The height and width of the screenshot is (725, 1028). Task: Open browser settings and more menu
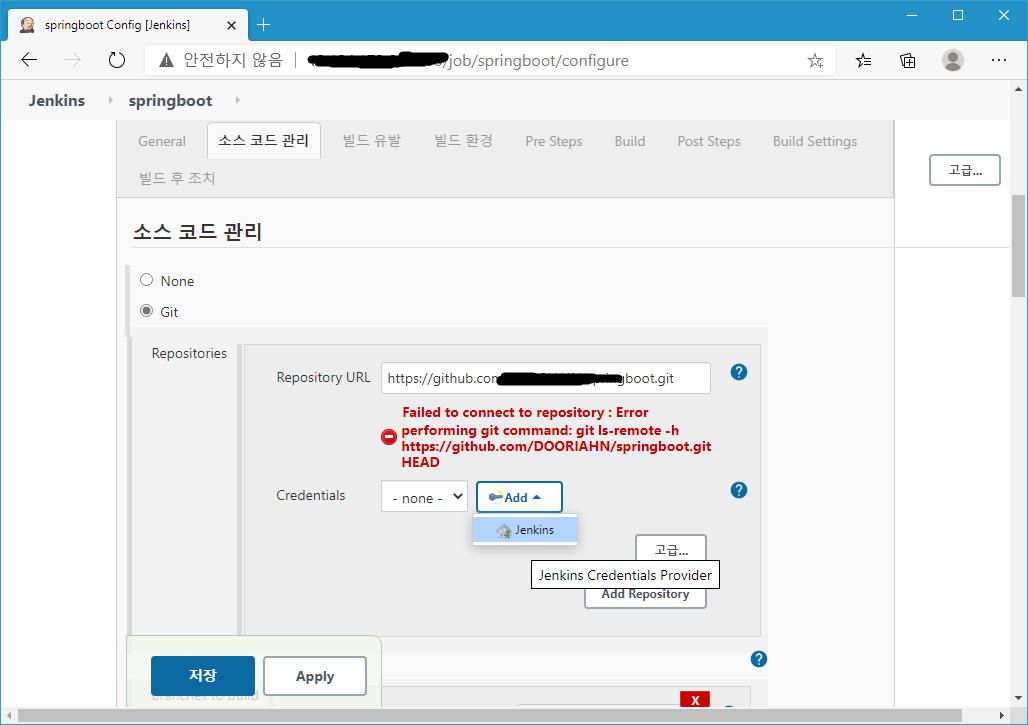(x=998, y=60)
